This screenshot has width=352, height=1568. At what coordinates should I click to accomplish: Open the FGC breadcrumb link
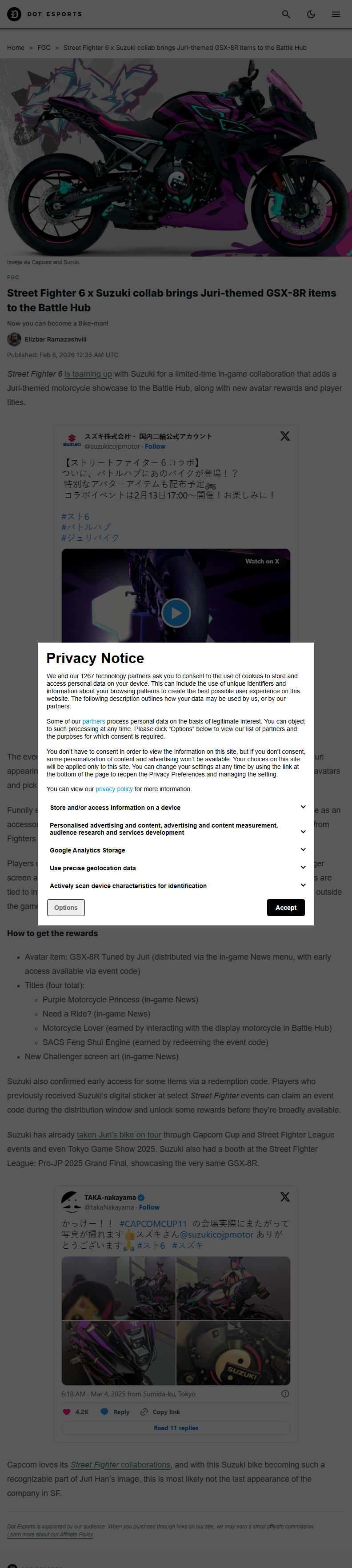44,48
